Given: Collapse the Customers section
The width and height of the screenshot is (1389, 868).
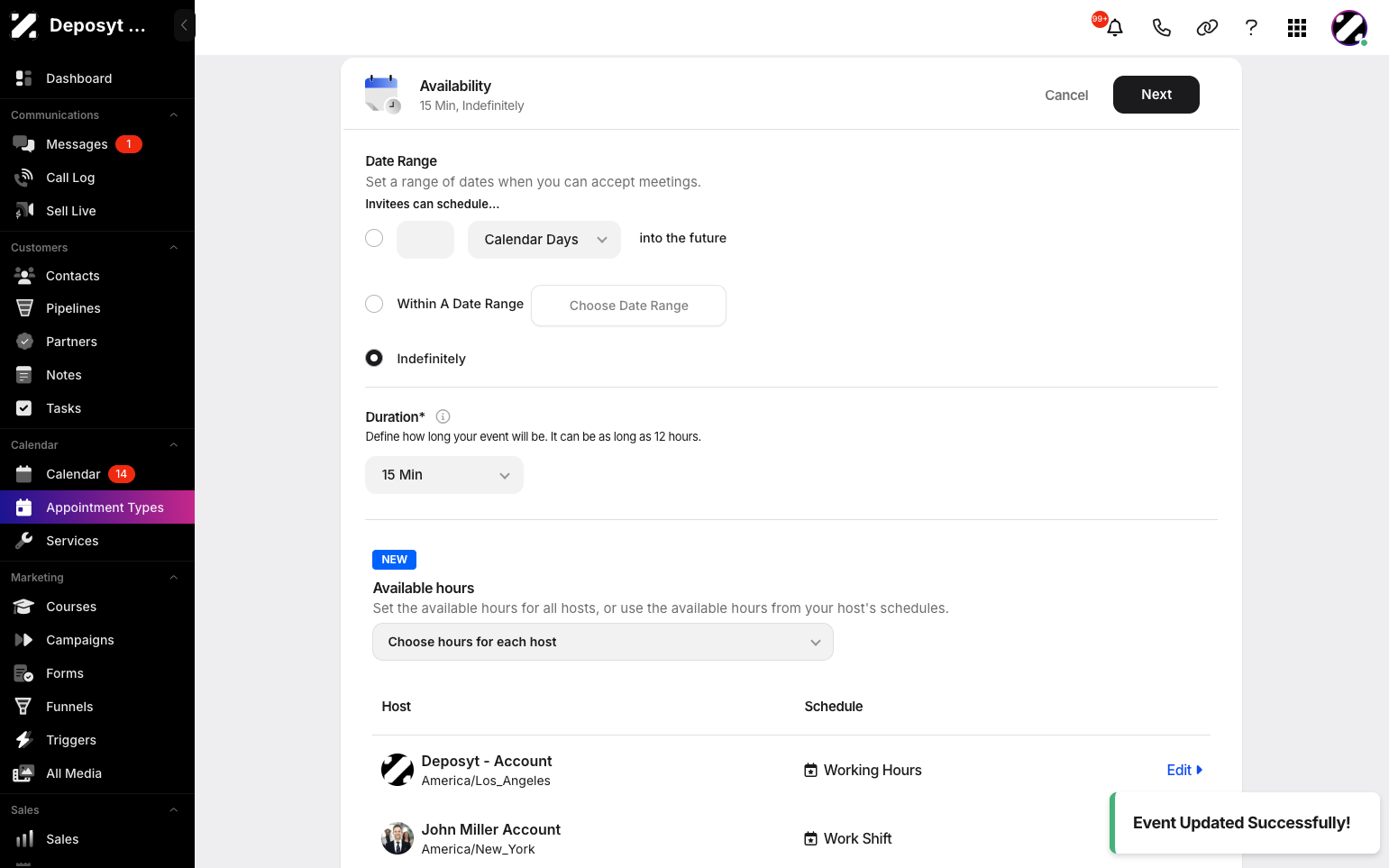Looking at the screenshot, I should 174,248.
